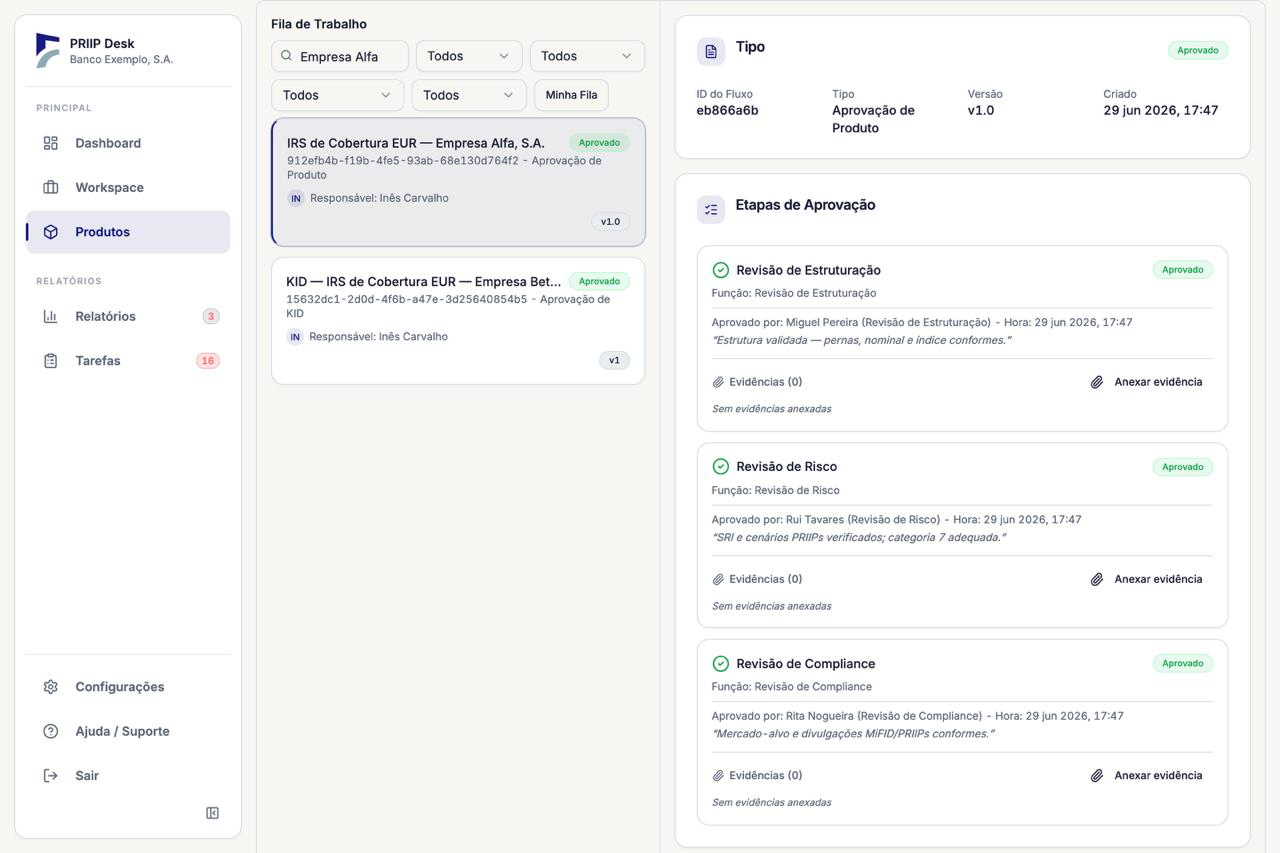The height and width of the screenshot is (853, 1280).
Task: Click the checklist icon beside Etapas de Aprovação
Action: tap(711, 209)
